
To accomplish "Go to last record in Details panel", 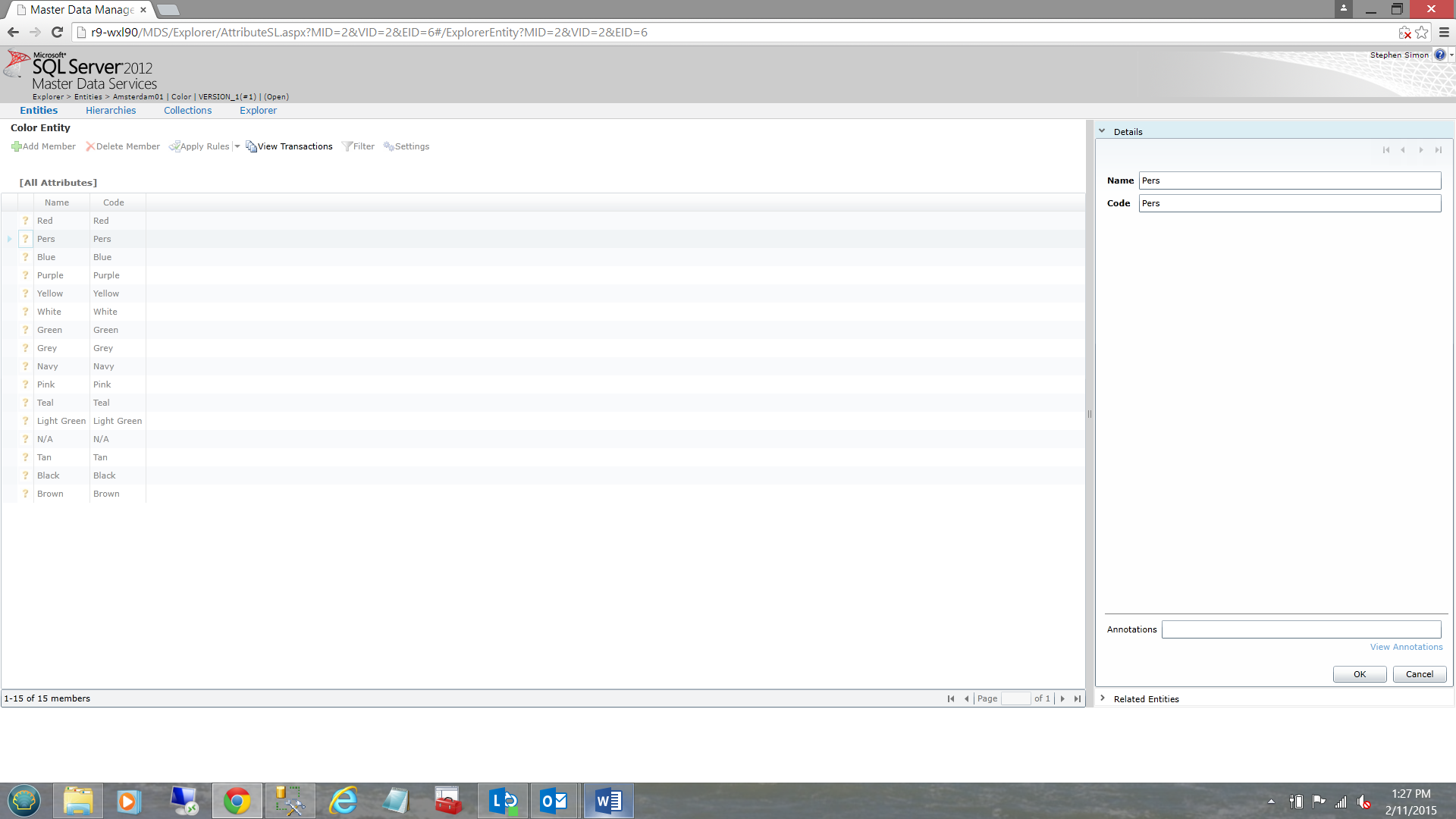I will pos(1438,150).
